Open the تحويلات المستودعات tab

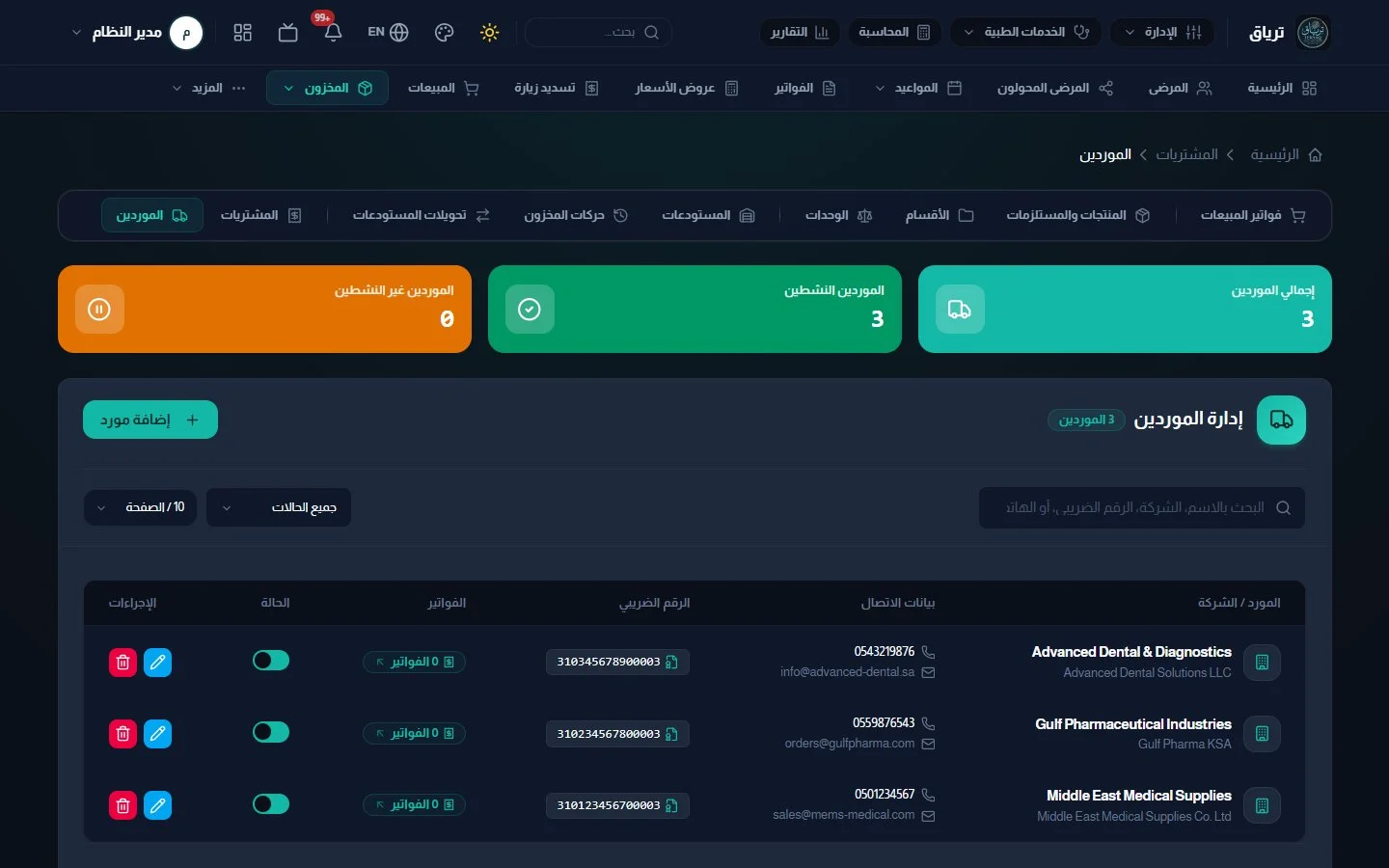(422, 215)
